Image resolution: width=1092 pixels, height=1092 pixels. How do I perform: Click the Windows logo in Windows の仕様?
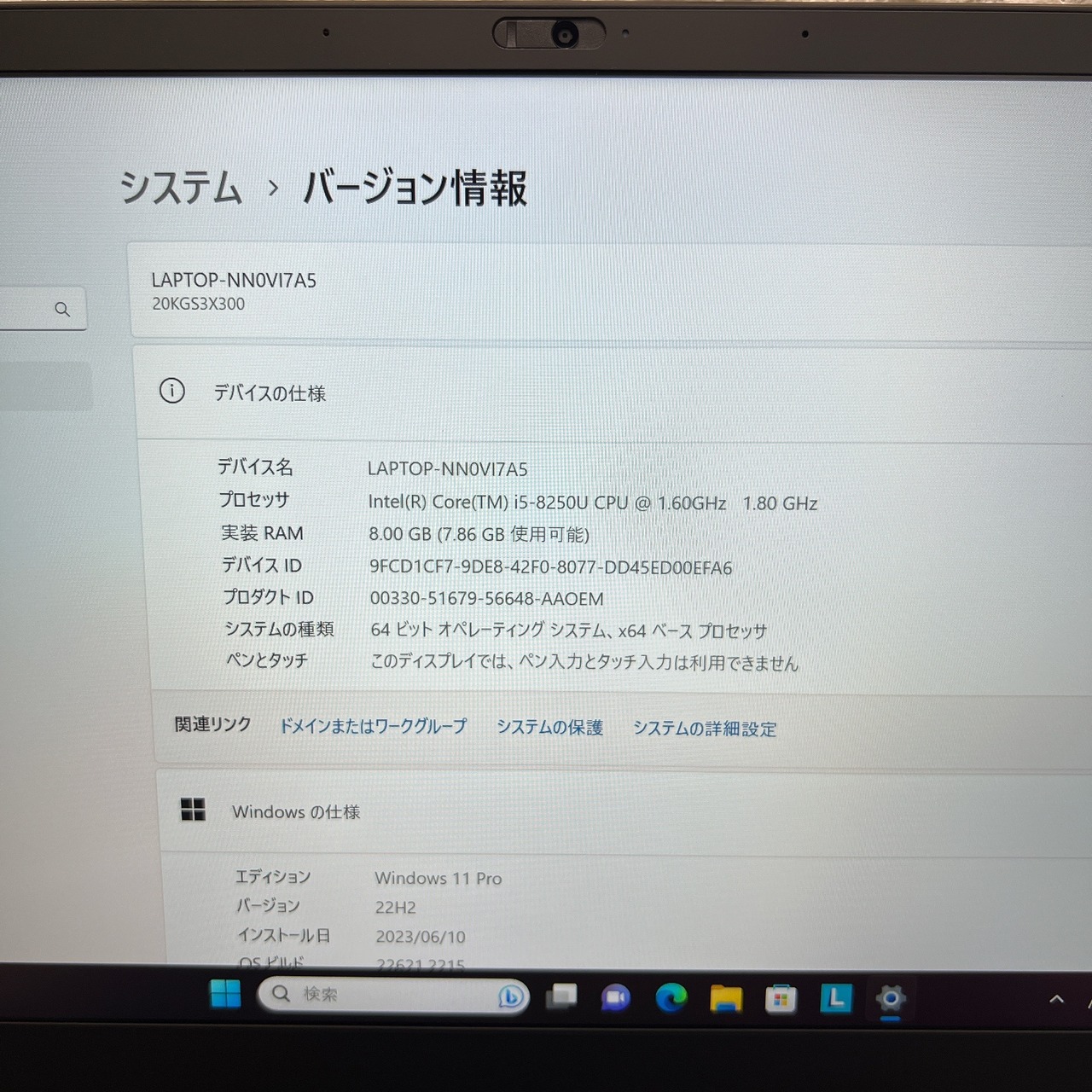(193, 810)
